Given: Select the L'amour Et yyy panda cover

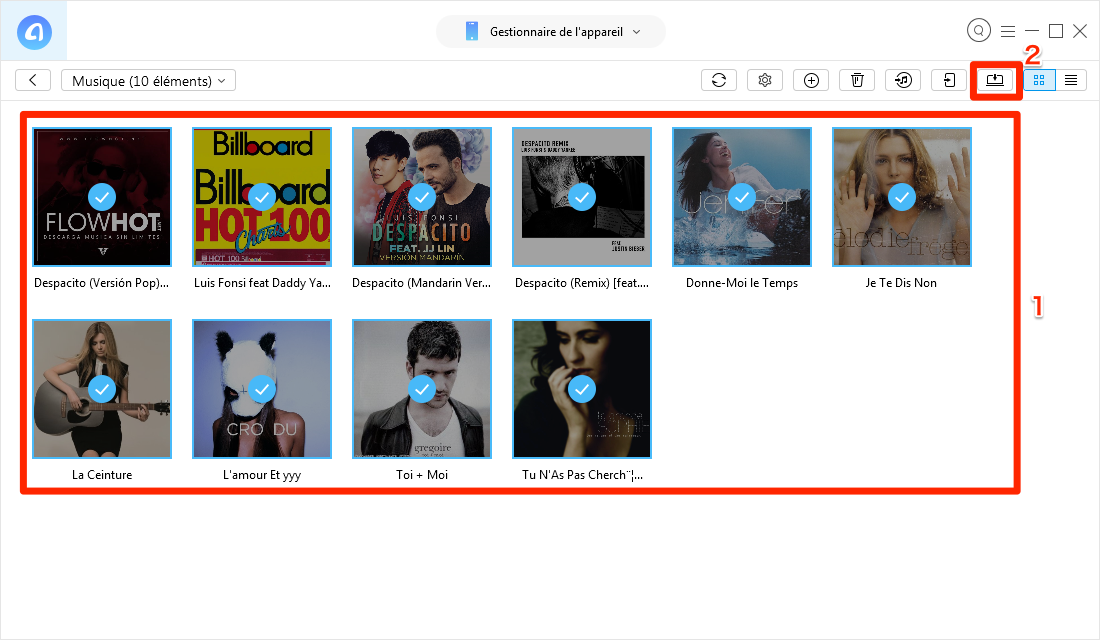Looking at the screenshot, I should click(x=262, y=389).
